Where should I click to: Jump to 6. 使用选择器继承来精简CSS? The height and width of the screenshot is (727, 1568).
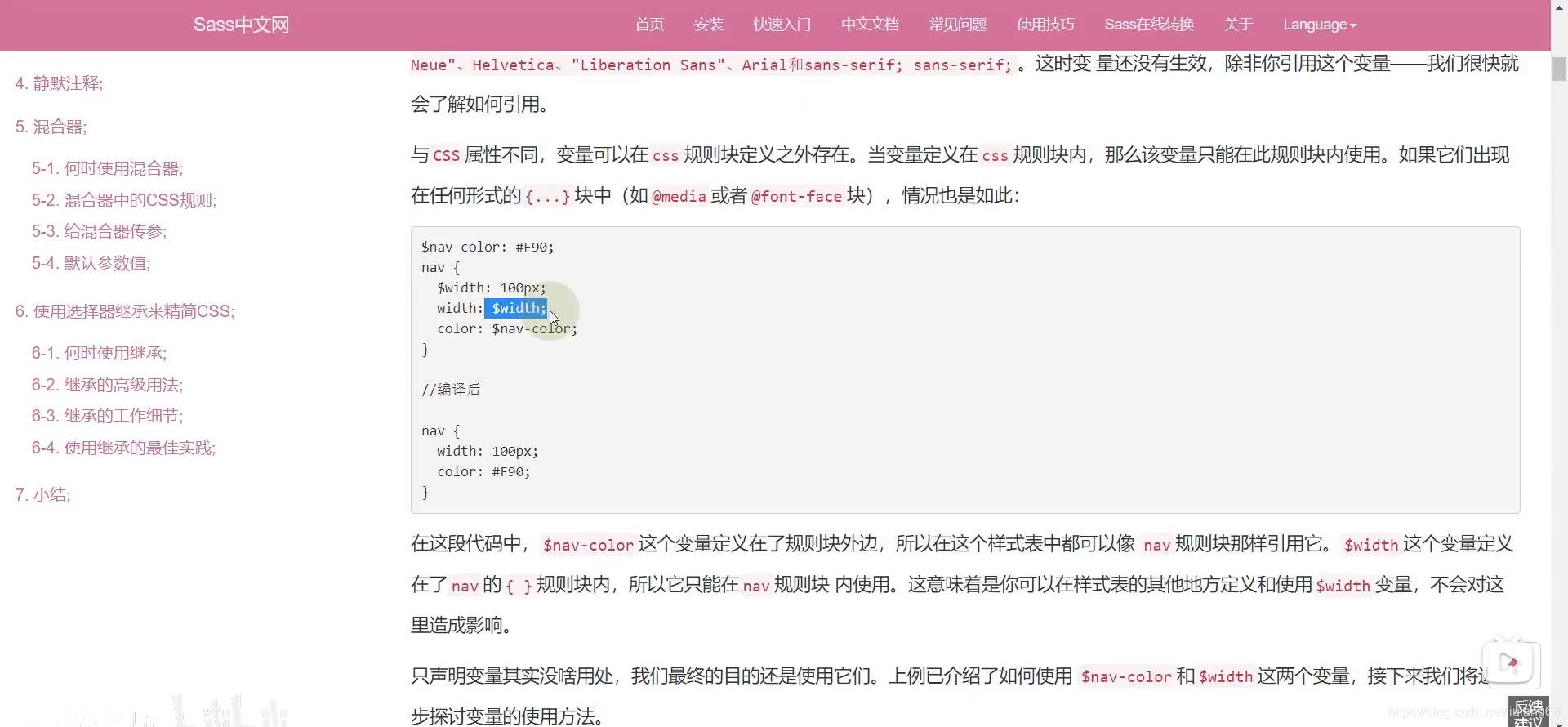125,311
